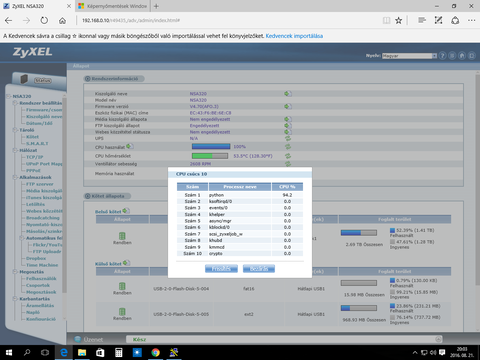Click the browser refresh button

(44, 20)
